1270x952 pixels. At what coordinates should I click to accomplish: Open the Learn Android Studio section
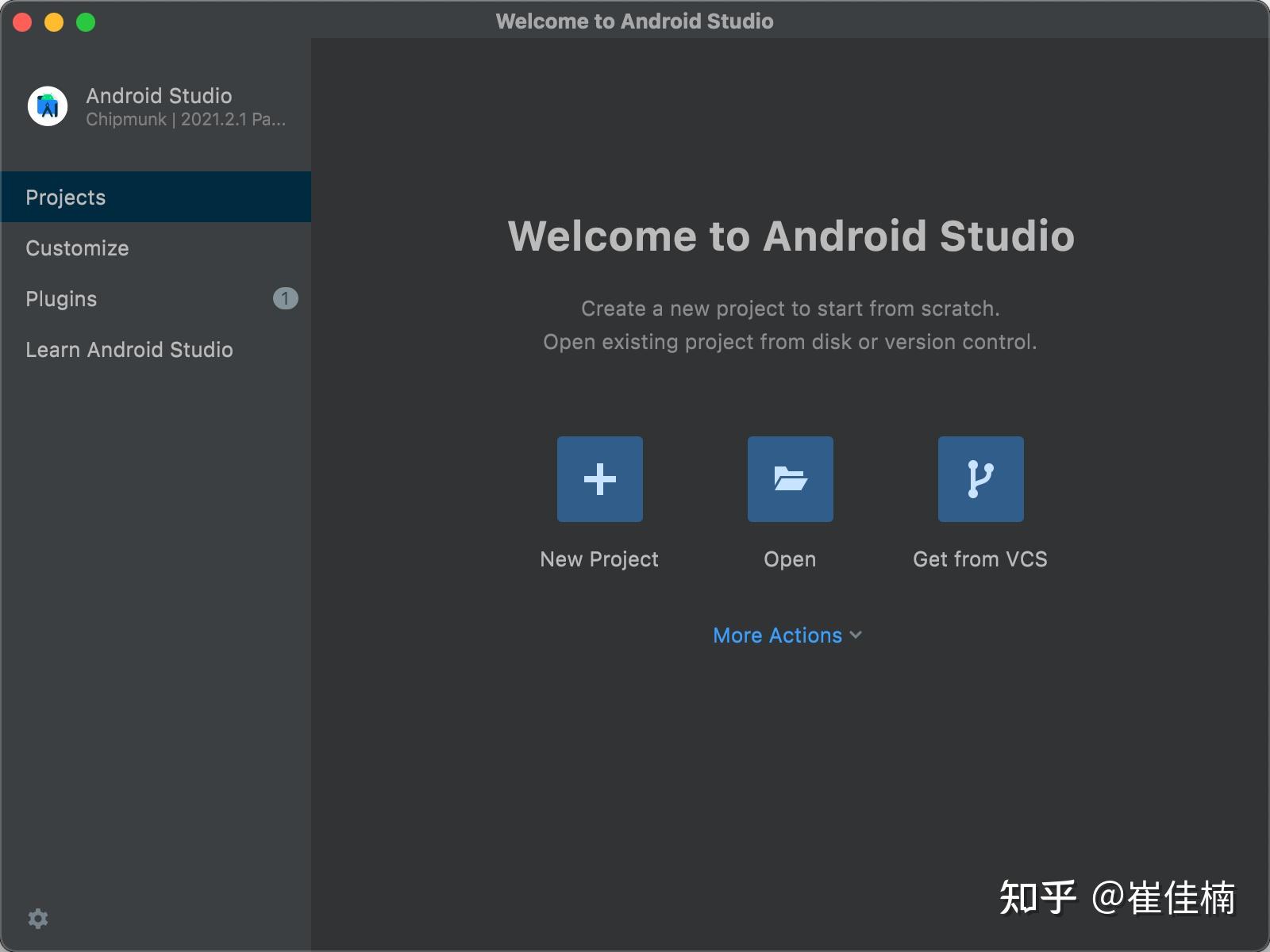(156, 349)
